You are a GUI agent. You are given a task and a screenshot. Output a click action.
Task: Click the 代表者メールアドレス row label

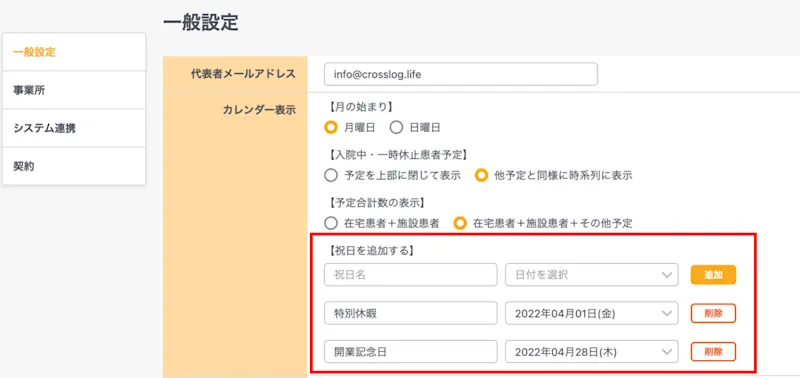point(243,73)
